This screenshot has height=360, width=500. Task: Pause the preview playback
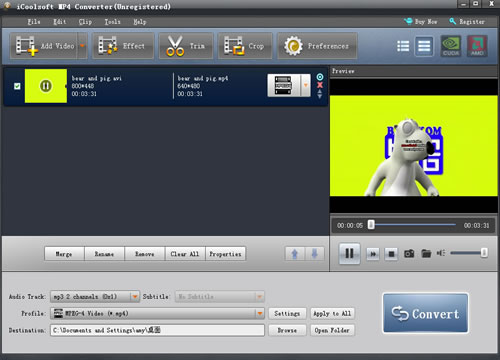coord(349,254)
